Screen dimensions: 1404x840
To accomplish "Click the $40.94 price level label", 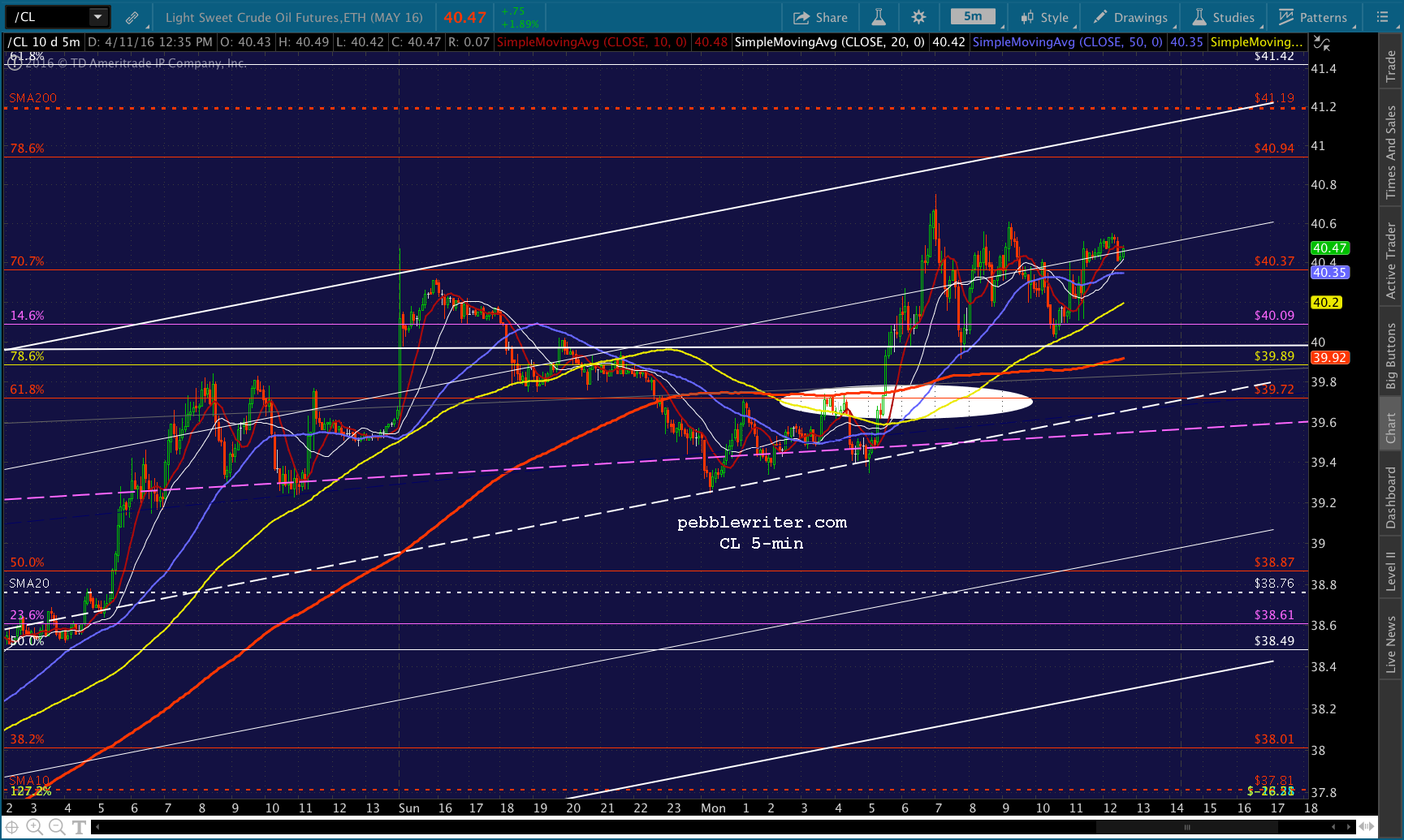I will click(1274, 149).
